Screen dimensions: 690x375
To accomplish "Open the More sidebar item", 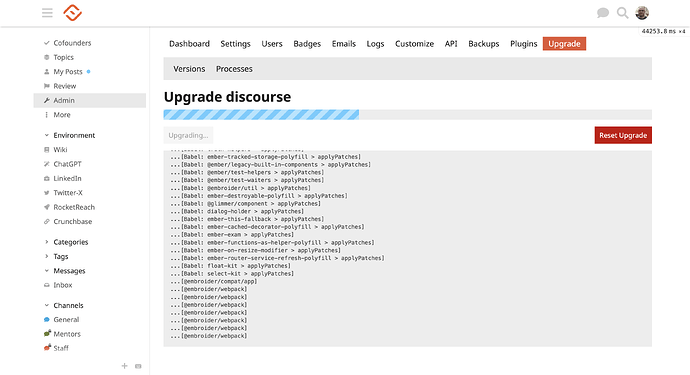I will 62,115.
